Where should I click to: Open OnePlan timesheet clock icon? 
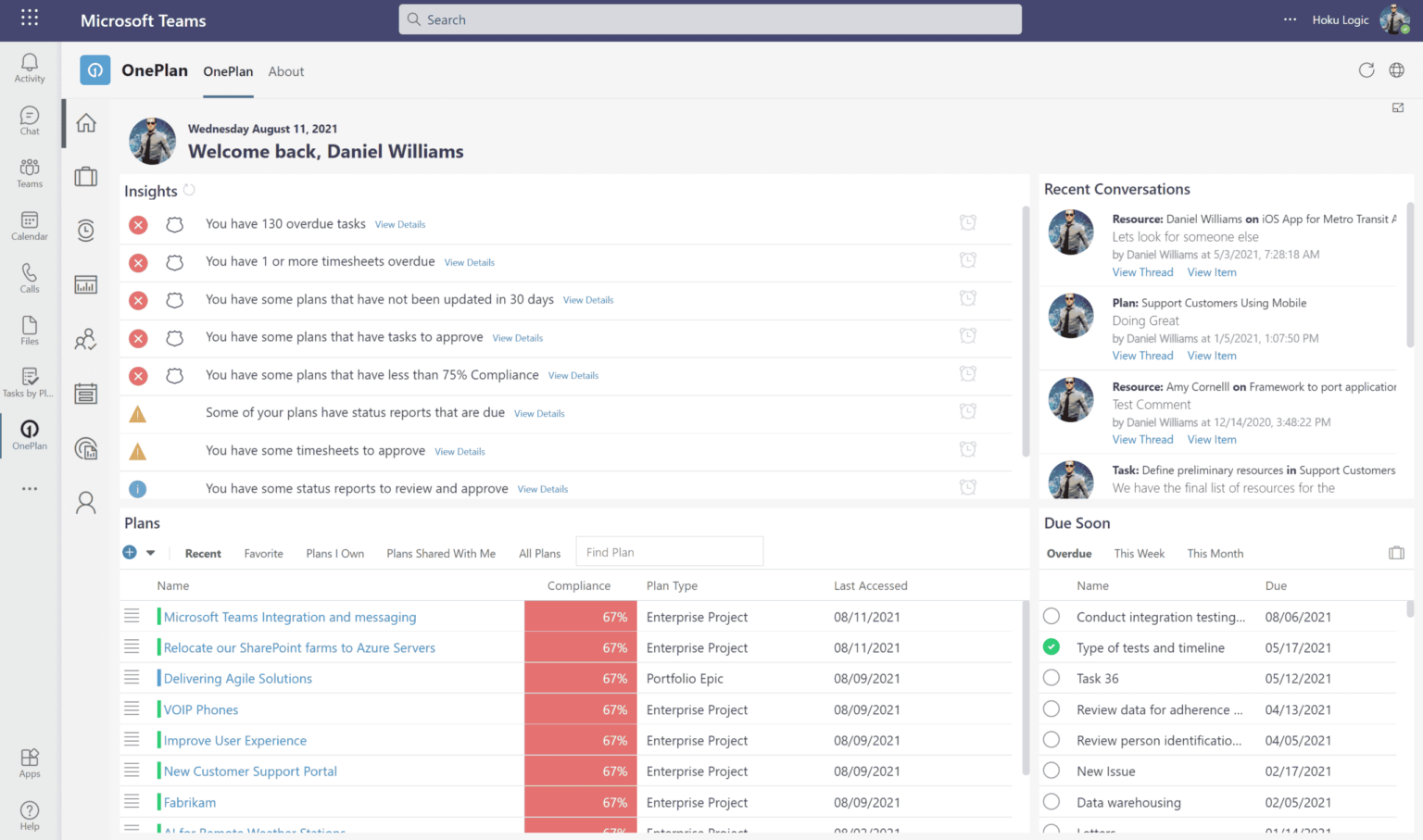[86, 231]
